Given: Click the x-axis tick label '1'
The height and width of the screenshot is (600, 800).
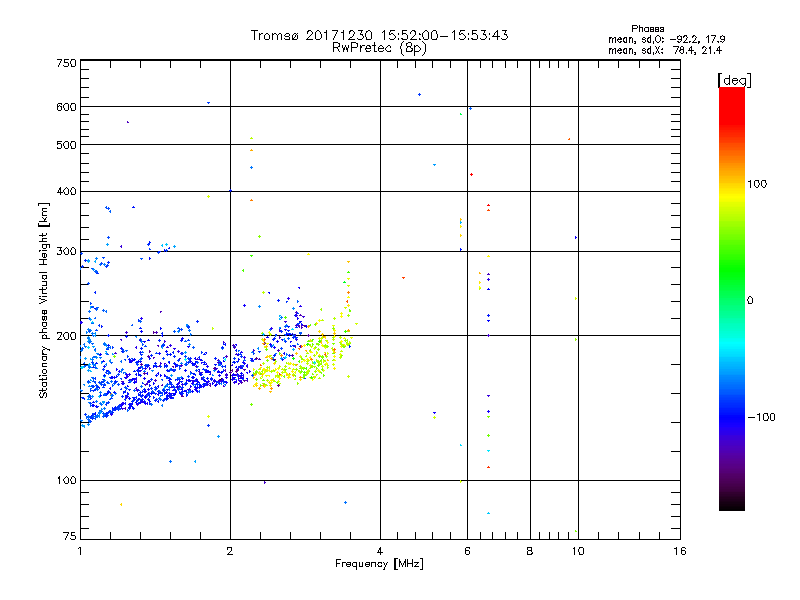Looking at the screenshot, I should click(80, 551).
